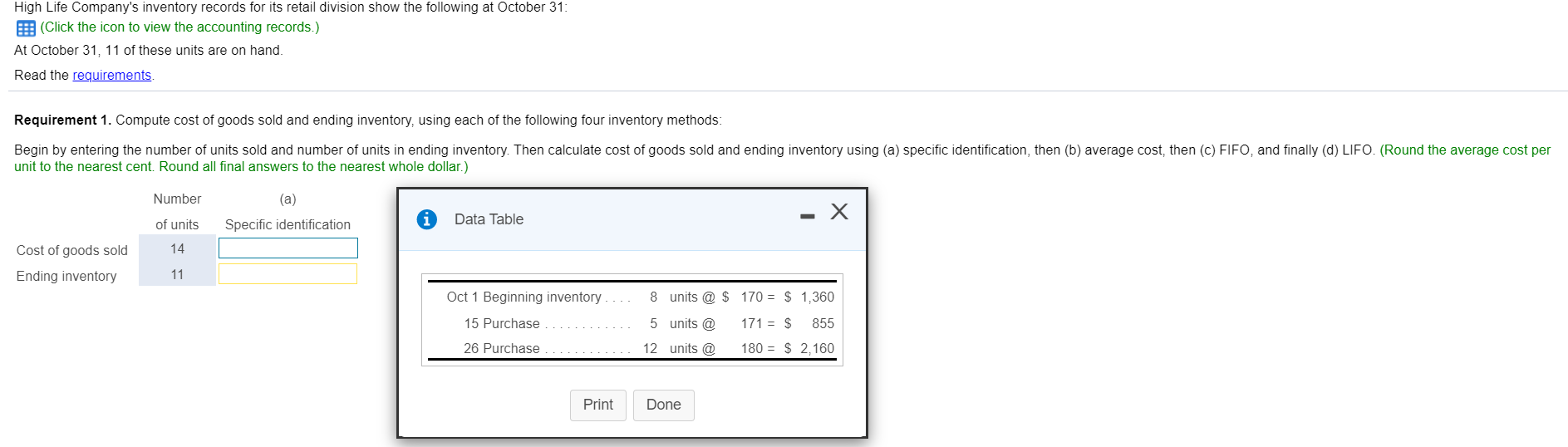Click the unit price 171 in data table
This screenshot has height=447, width=1568.
752,324
